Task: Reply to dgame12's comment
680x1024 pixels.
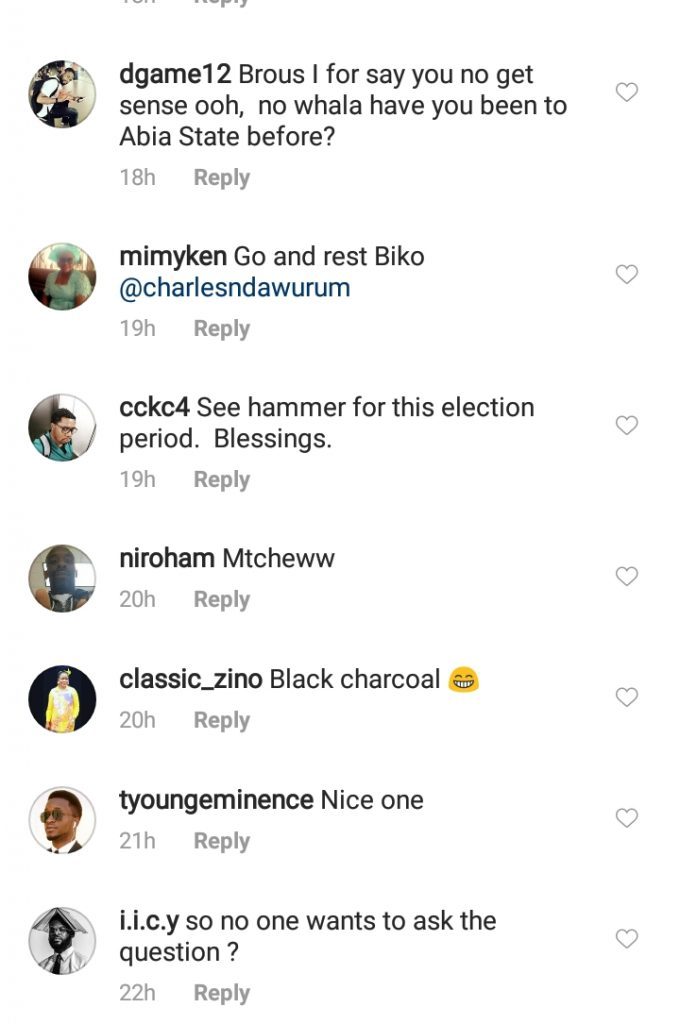Action: [x=221, y=178]
